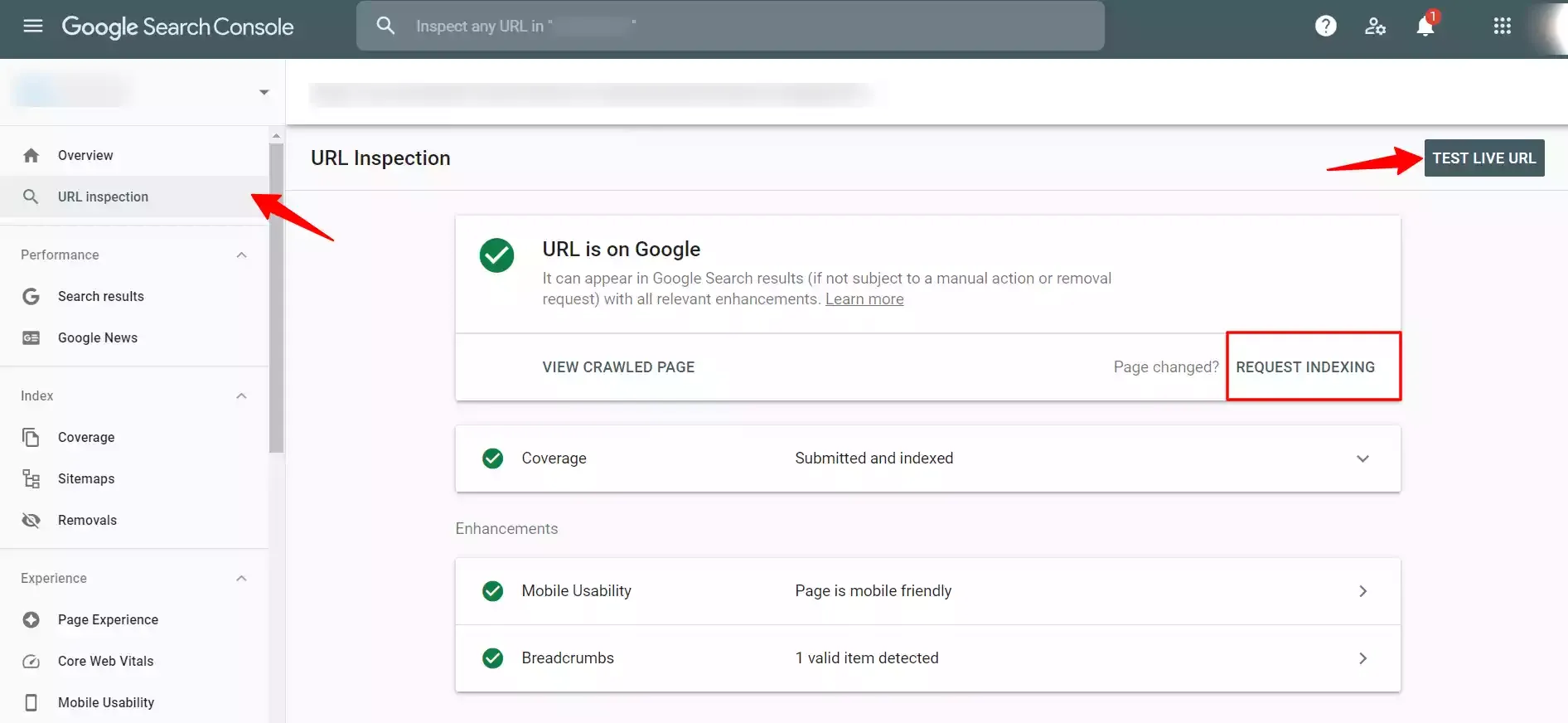
Task: Open Google apps grid icon
Action: 1503,26
